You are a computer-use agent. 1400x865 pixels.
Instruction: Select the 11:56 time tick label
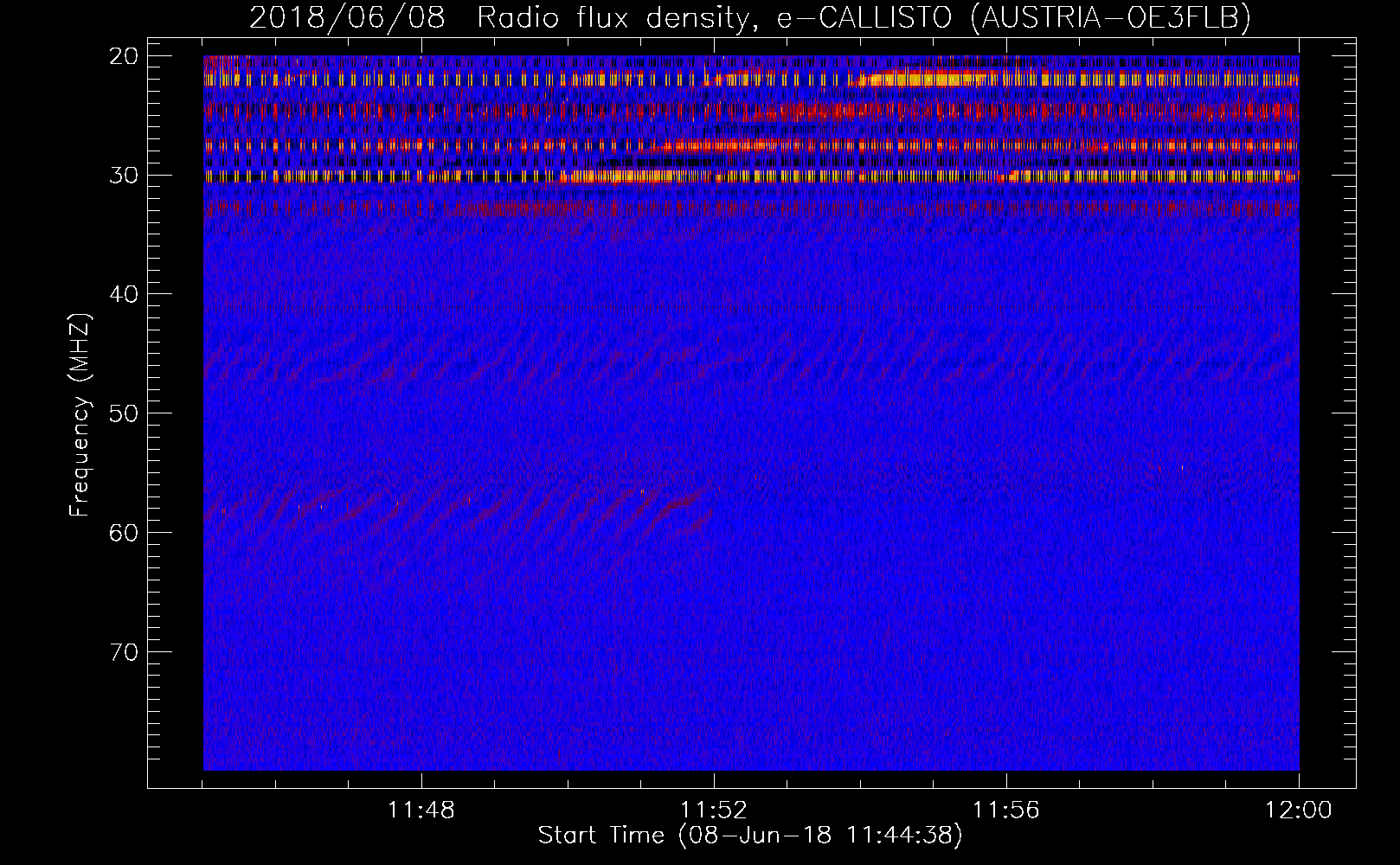coord(1006,811)
